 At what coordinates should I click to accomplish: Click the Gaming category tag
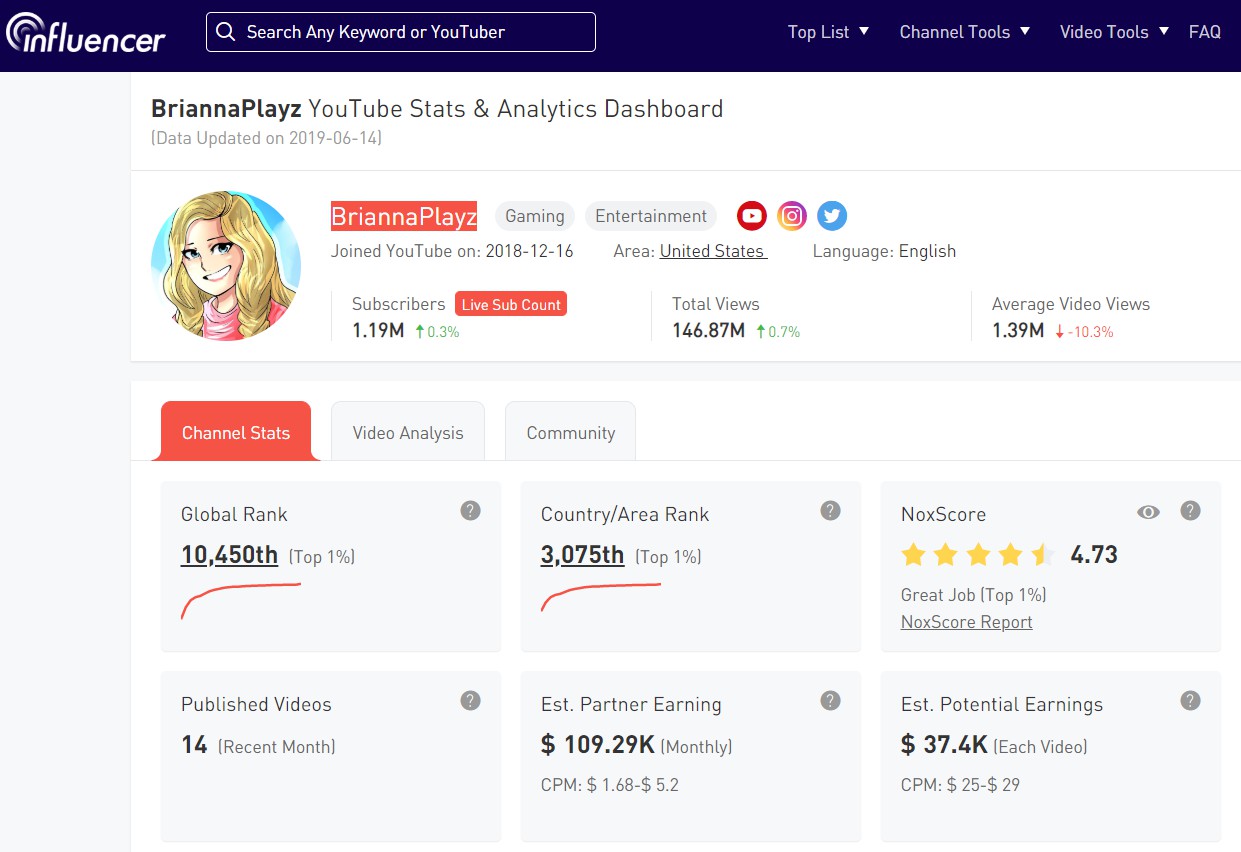(x=535, y=216)
